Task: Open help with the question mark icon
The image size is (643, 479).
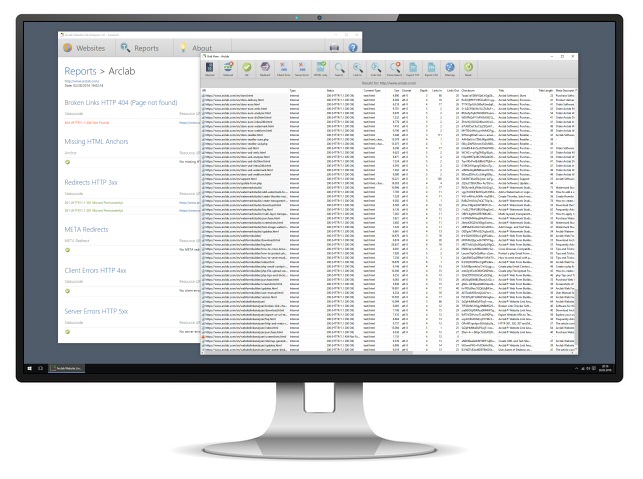Action: pyautogui.click(x=353, y=48)
